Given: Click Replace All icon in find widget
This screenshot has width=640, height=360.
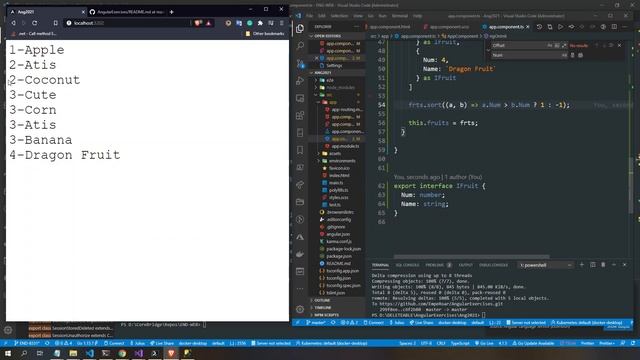Looking at the screenshot, I should (580, 55).
